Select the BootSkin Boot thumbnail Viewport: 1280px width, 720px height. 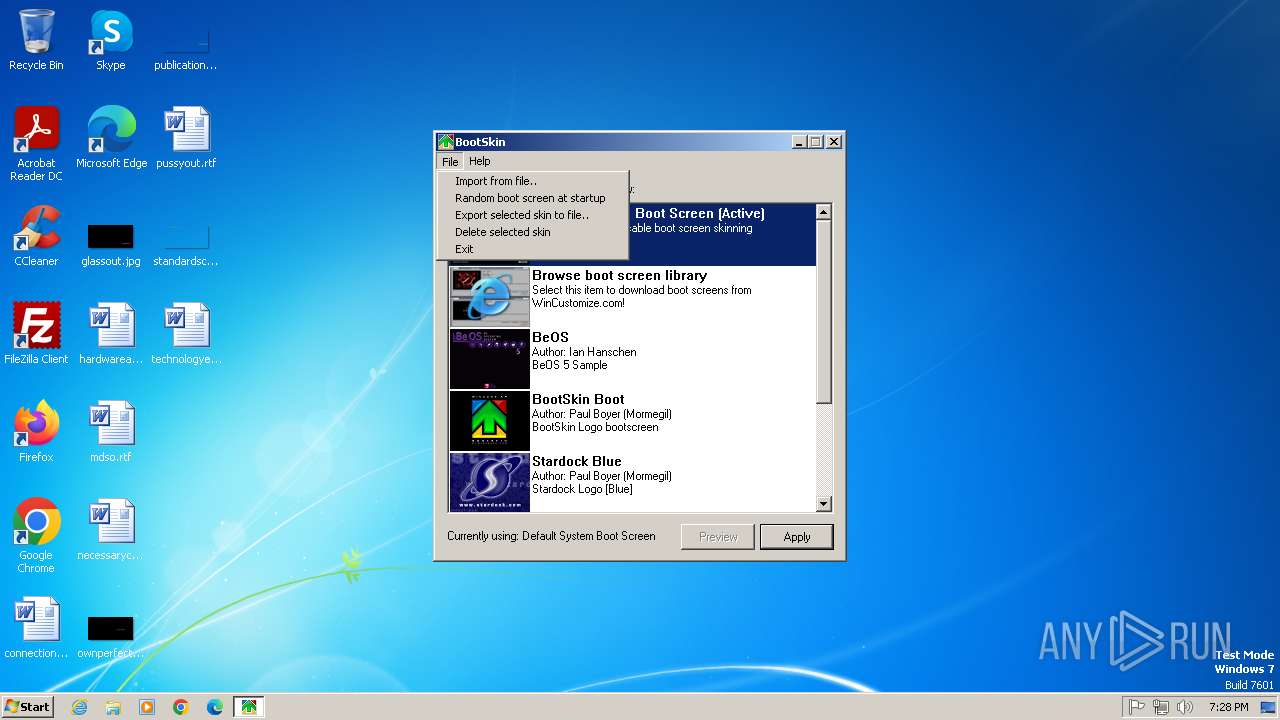click(x=489, y=420)
